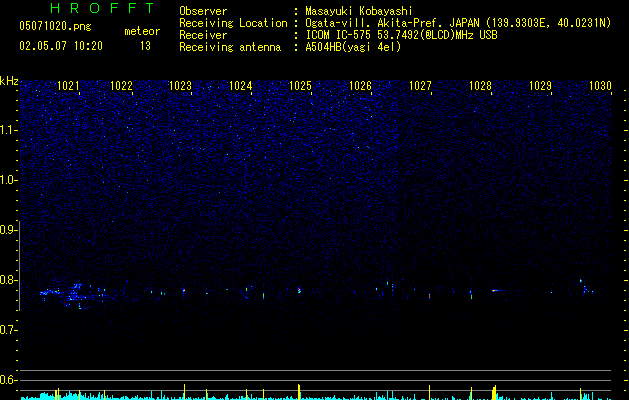Viewport: 629px width, 400px height.
Task: Click the Receiving Location field label
Action: [x=233, y=23]
